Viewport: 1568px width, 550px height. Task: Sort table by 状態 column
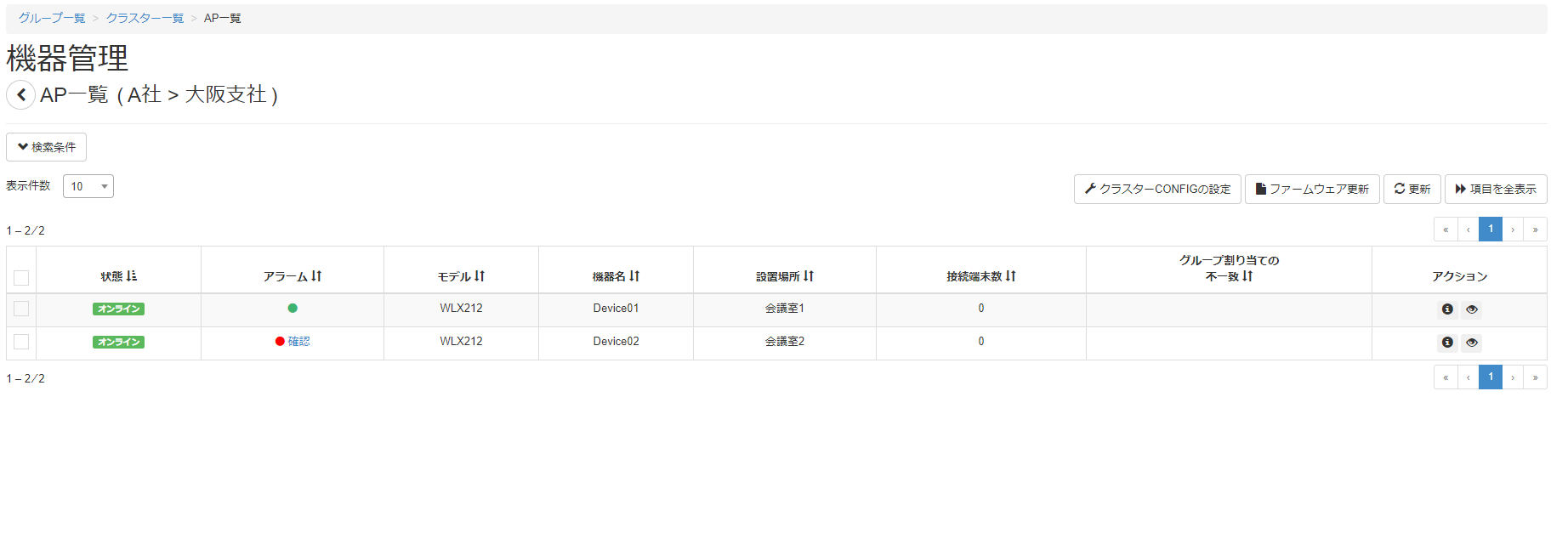[x=118, y=276]
